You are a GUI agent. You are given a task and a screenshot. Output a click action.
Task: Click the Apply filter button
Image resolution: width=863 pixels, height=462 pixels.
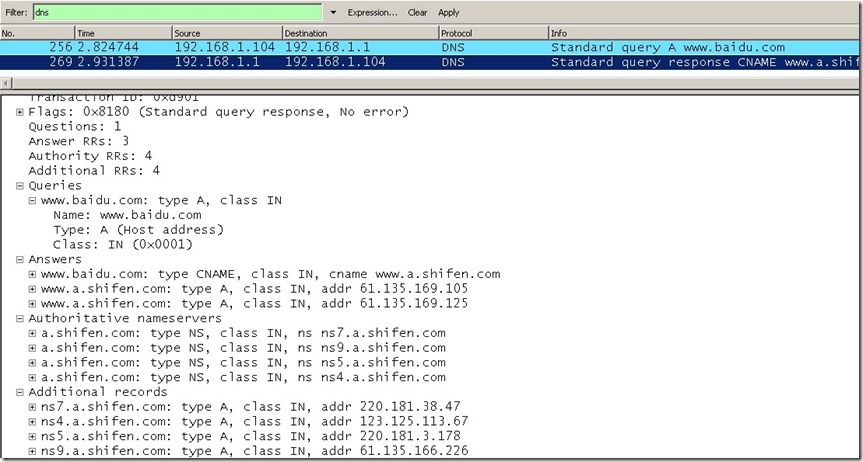(x=449, y=13)
